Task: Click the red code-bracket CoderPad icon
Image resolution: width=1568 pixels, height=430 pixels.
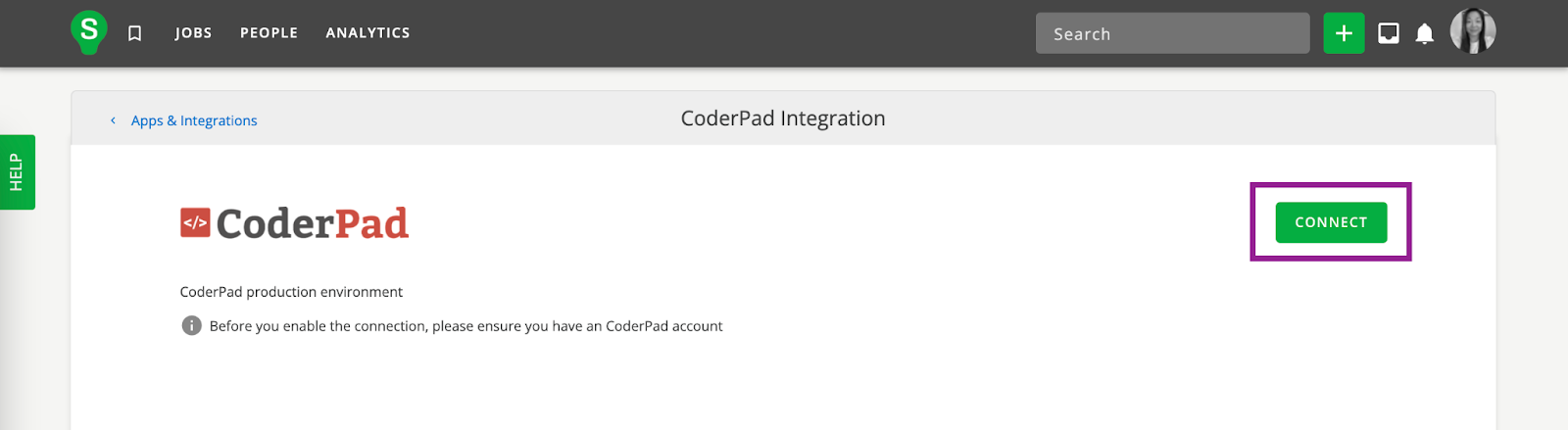Action: 195,222
